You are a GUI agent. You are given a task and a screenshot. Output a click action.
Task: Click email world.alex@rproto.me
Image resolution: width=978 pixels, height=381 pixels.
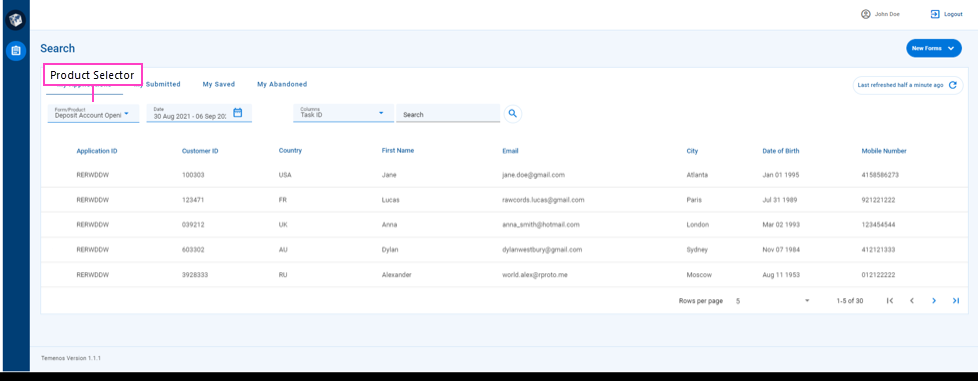point(535,274)
